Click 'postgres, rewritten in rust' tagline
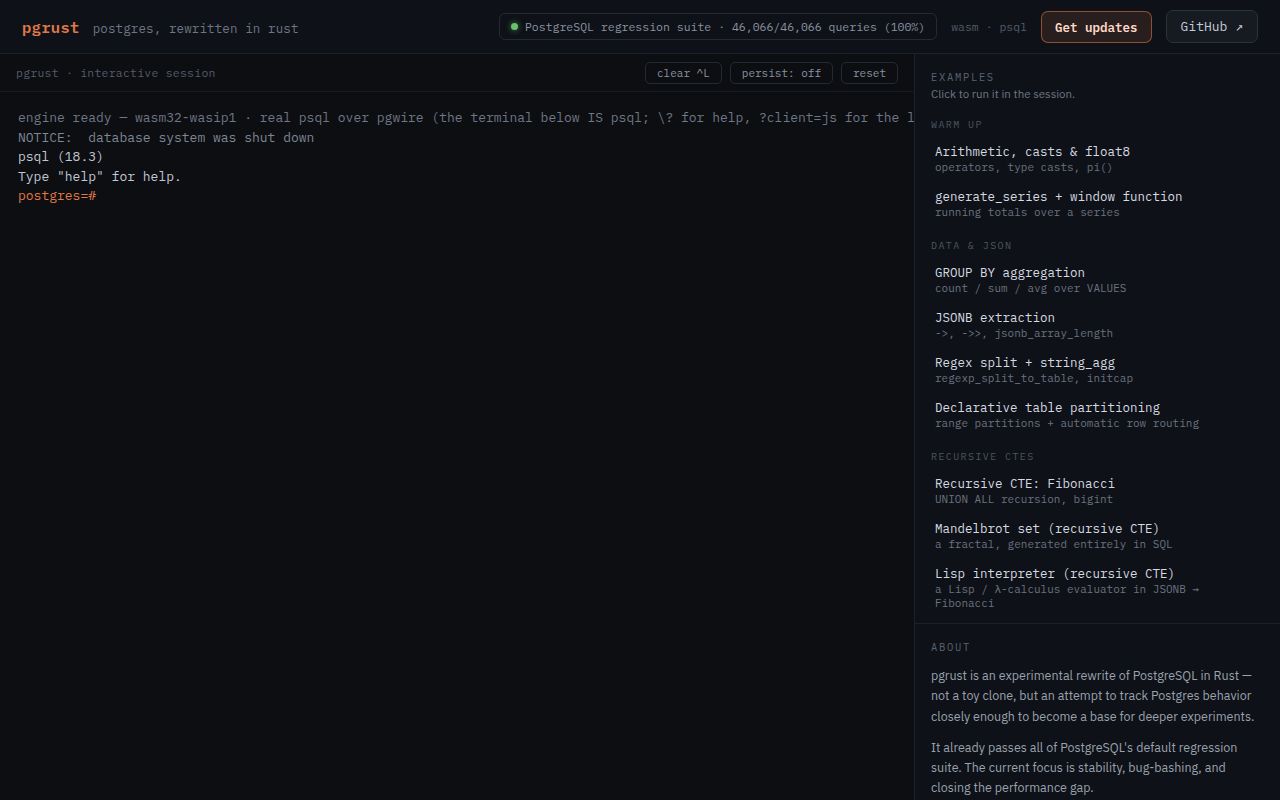This screenshot has width=1280, height=800. tap(195, 29)
